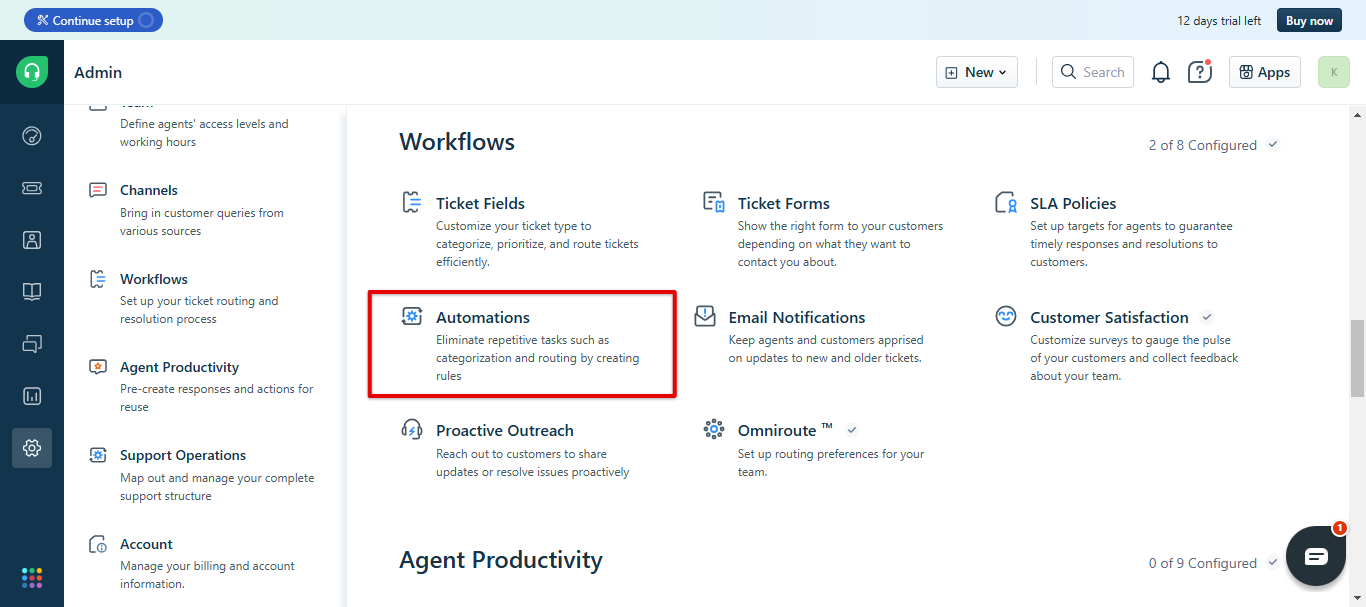Click the Customer Satisfaction configured checkmark

point(1207,317)
